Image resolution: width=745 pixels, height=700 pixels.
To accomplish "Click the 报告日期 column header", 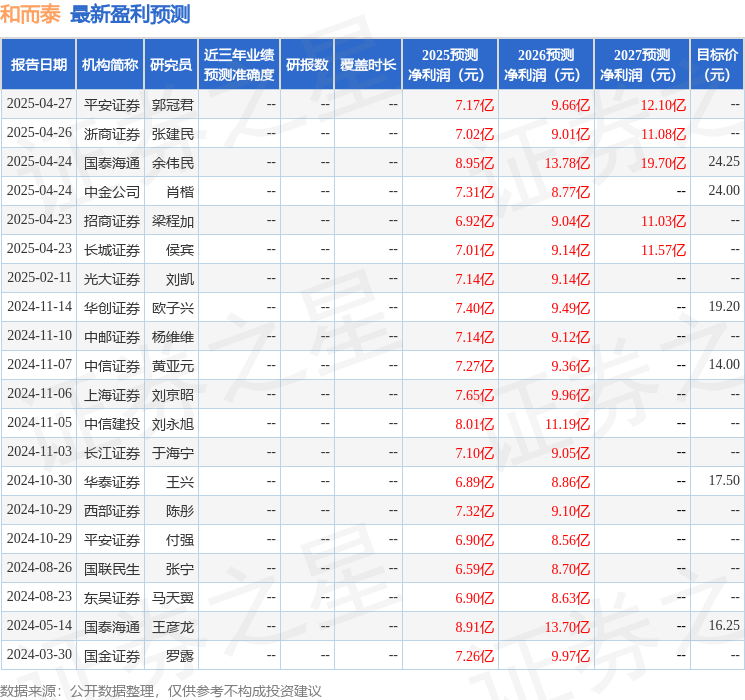I will pos(38,65).
